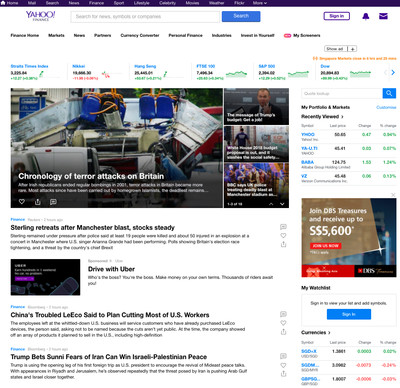Open the notifications bell icon
Screen dimensions: 400x388
366,16
